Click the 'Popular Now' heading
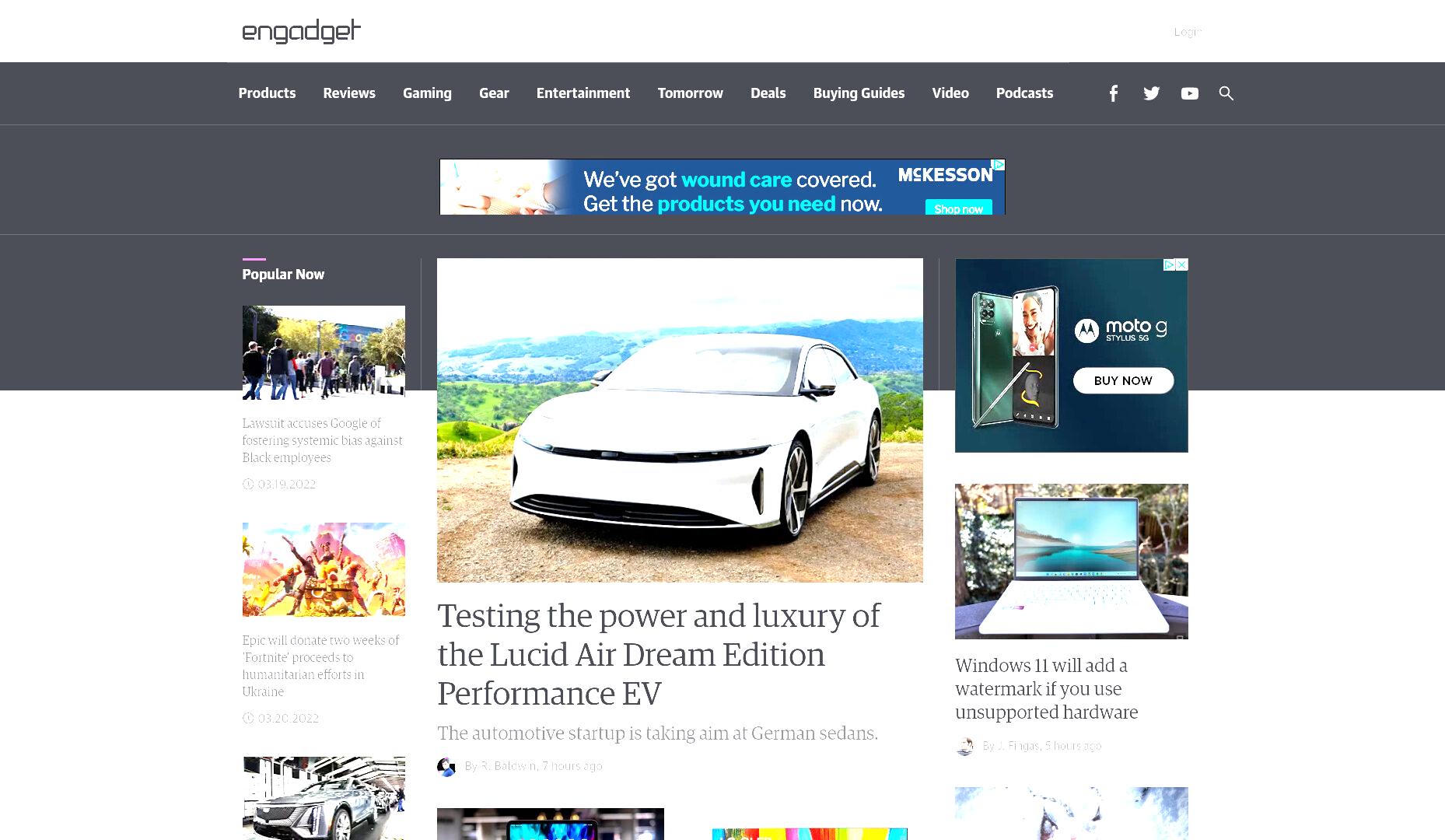Screen dimensions: 1445x840 (x=283, y=275)
